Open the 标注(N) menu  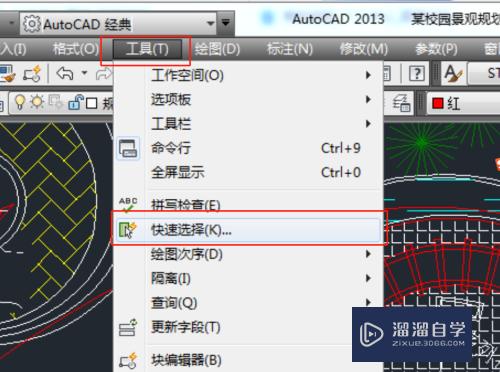click(290, 49)
